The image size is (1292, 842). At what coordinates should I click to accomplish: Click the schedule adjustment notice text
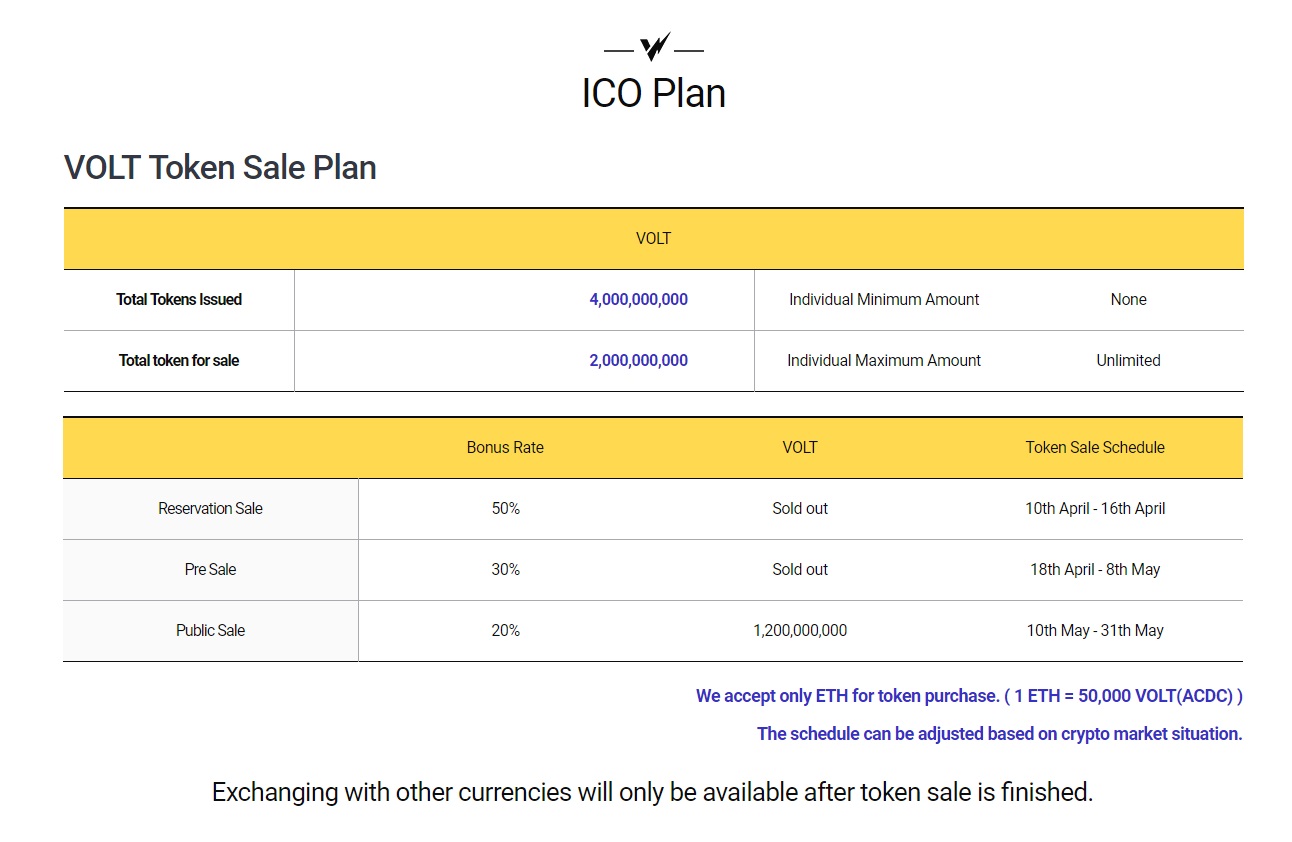[999, 734]
